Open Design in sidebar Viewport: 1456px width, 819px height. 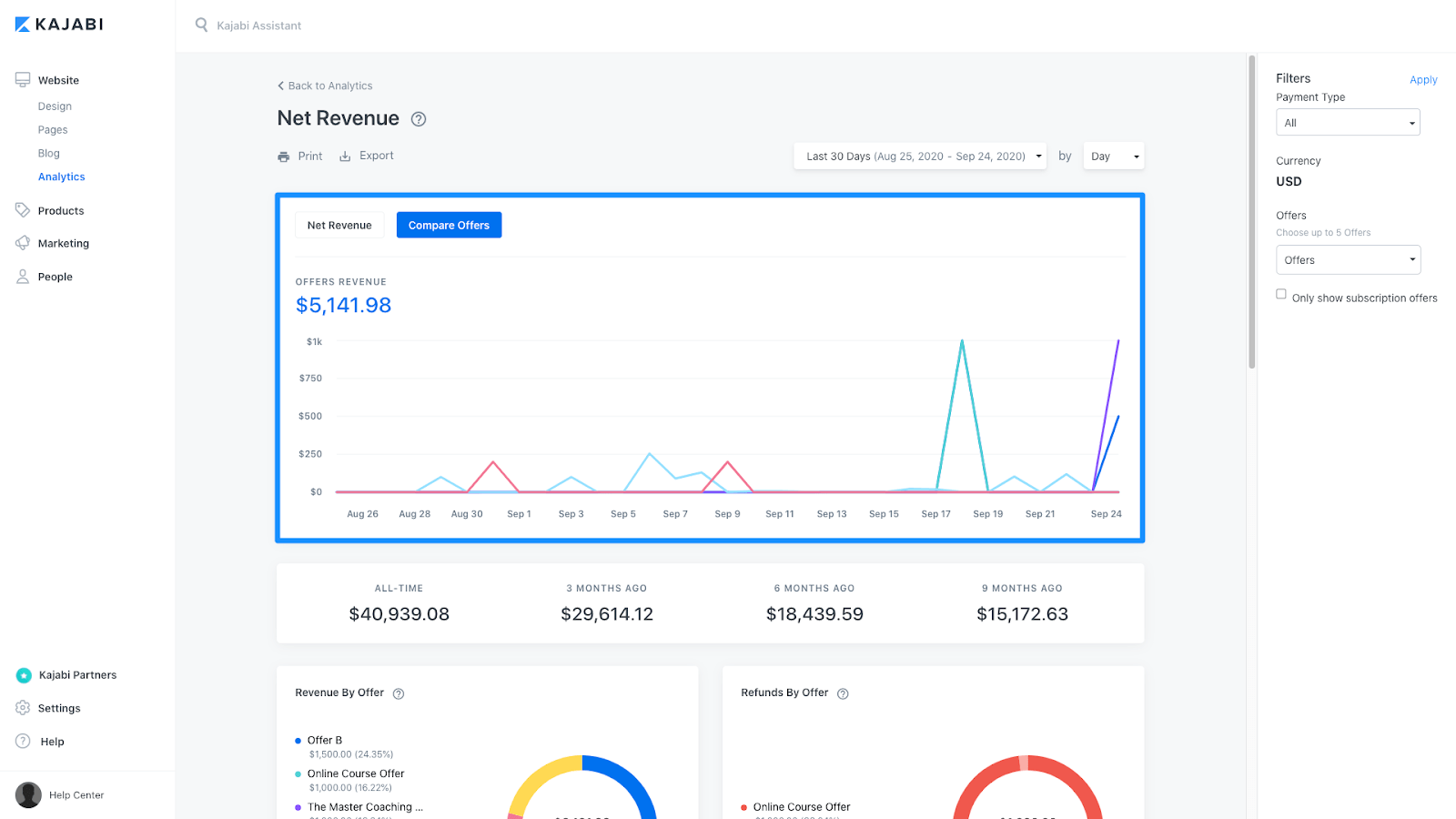click(x=55, y=106)
